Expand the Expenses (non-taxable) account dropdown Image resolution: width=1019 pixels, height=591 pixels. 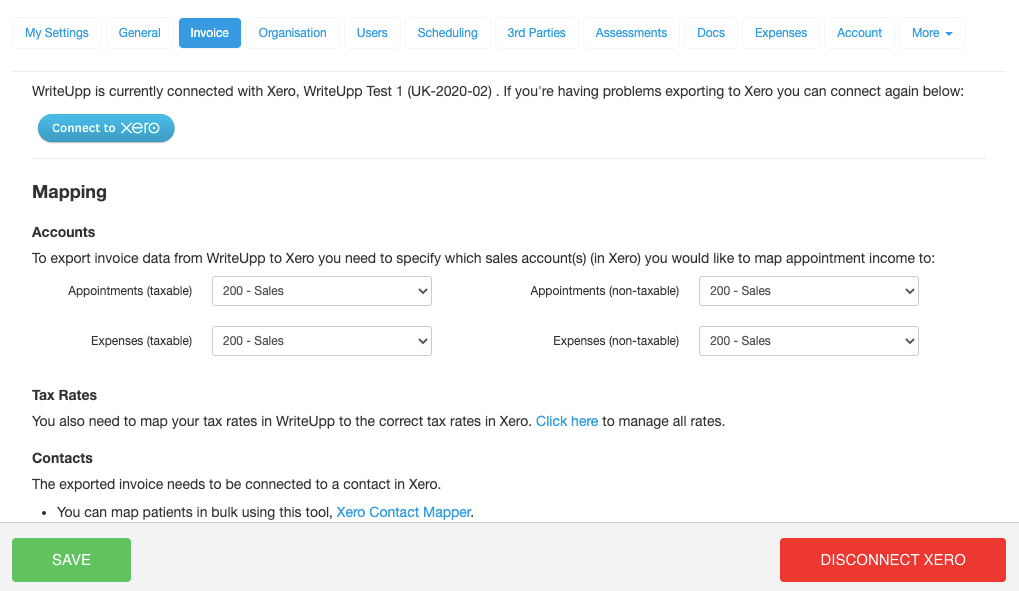coord(808,341)
